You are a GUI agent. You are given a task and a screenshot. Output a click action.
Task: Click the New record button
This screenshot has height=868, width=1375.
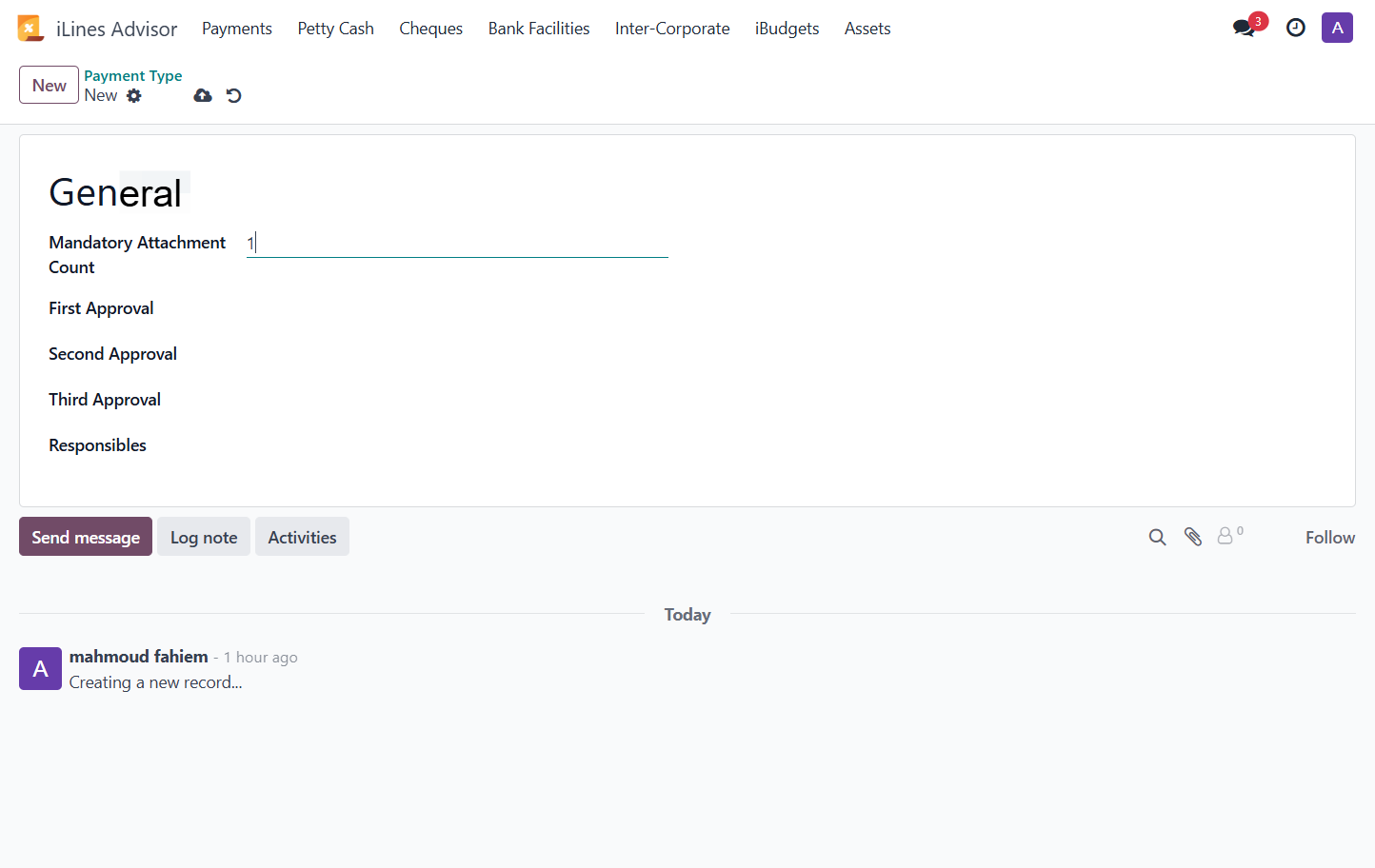click(x=49, y=86)
